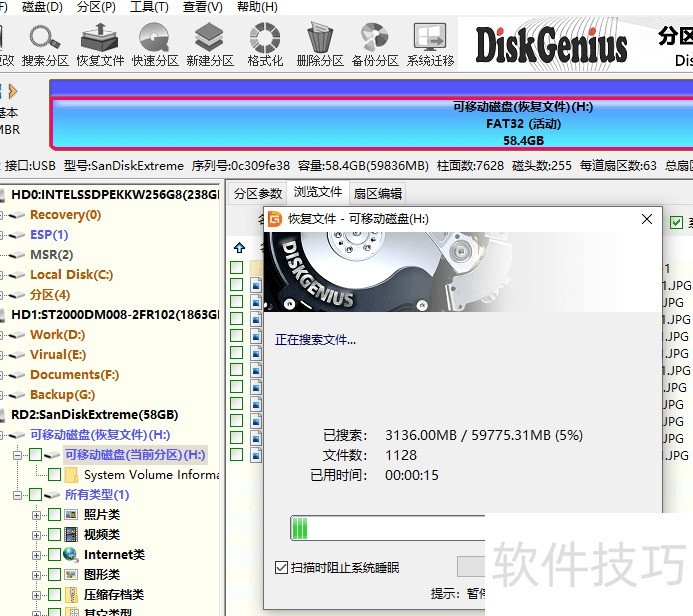The height and width of the screenshot is (616, 693).
Task: Check the 压缩存档类 checkbox
Action: pos(54,595)
